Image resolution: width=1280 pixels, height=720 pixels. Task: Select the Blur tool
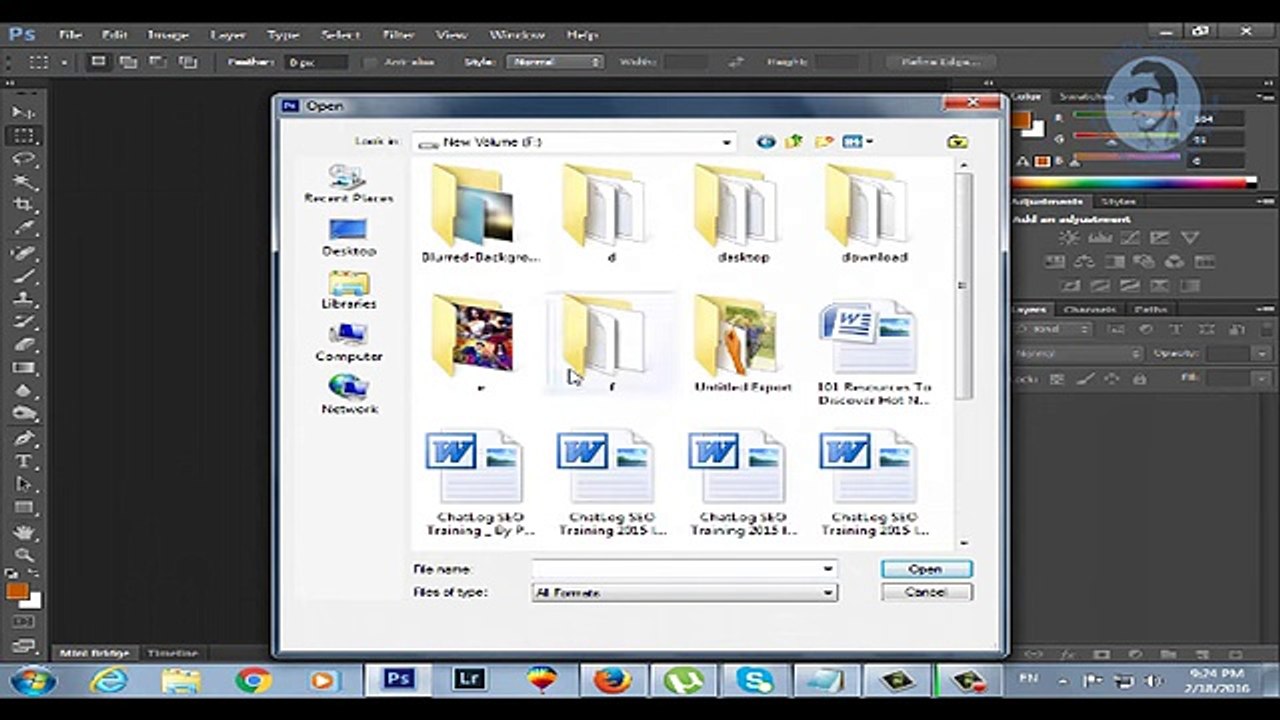click(x=24, y=391)
